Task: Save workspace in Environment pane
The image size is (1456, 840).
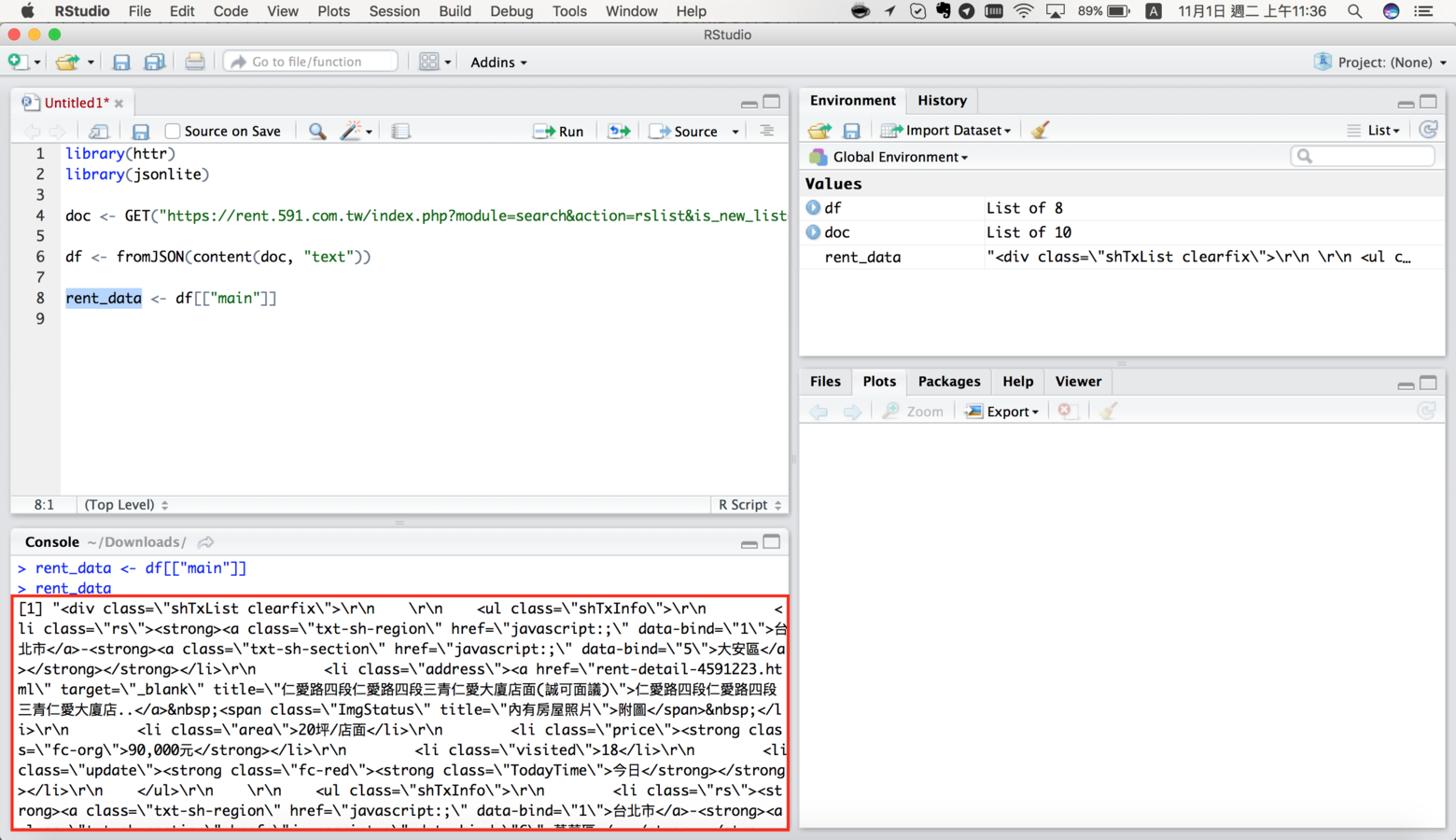Action: (x=851, y=131)
